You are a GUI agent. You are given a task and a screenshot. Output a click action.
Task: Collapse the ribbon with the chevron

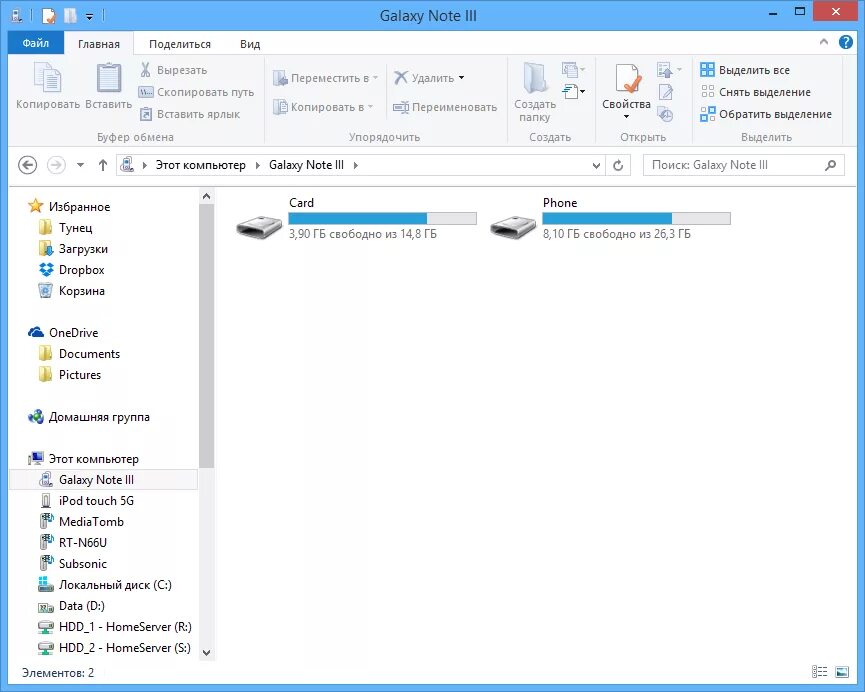tap(824, 41)
